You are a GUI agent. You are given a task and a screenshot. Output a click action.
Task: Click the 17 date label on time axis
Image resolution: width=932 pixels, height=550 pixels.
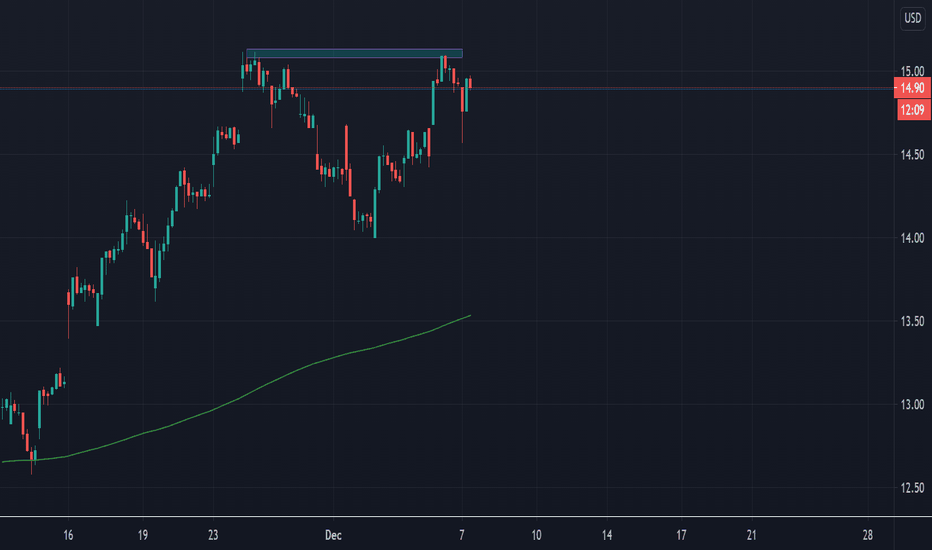click(x=681, y=535)
